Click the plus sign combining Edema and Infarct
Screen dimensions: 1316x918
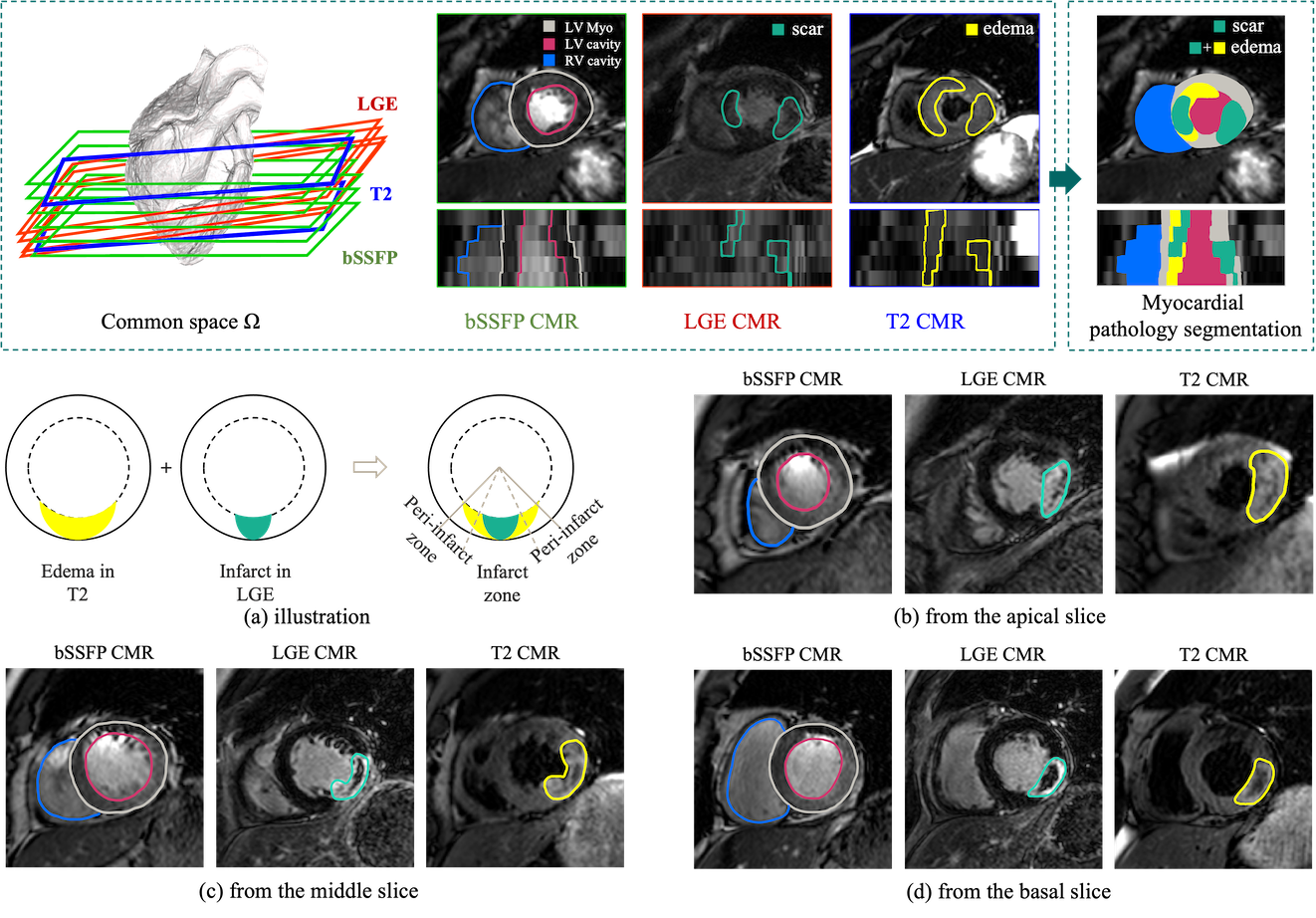point(165,468)
